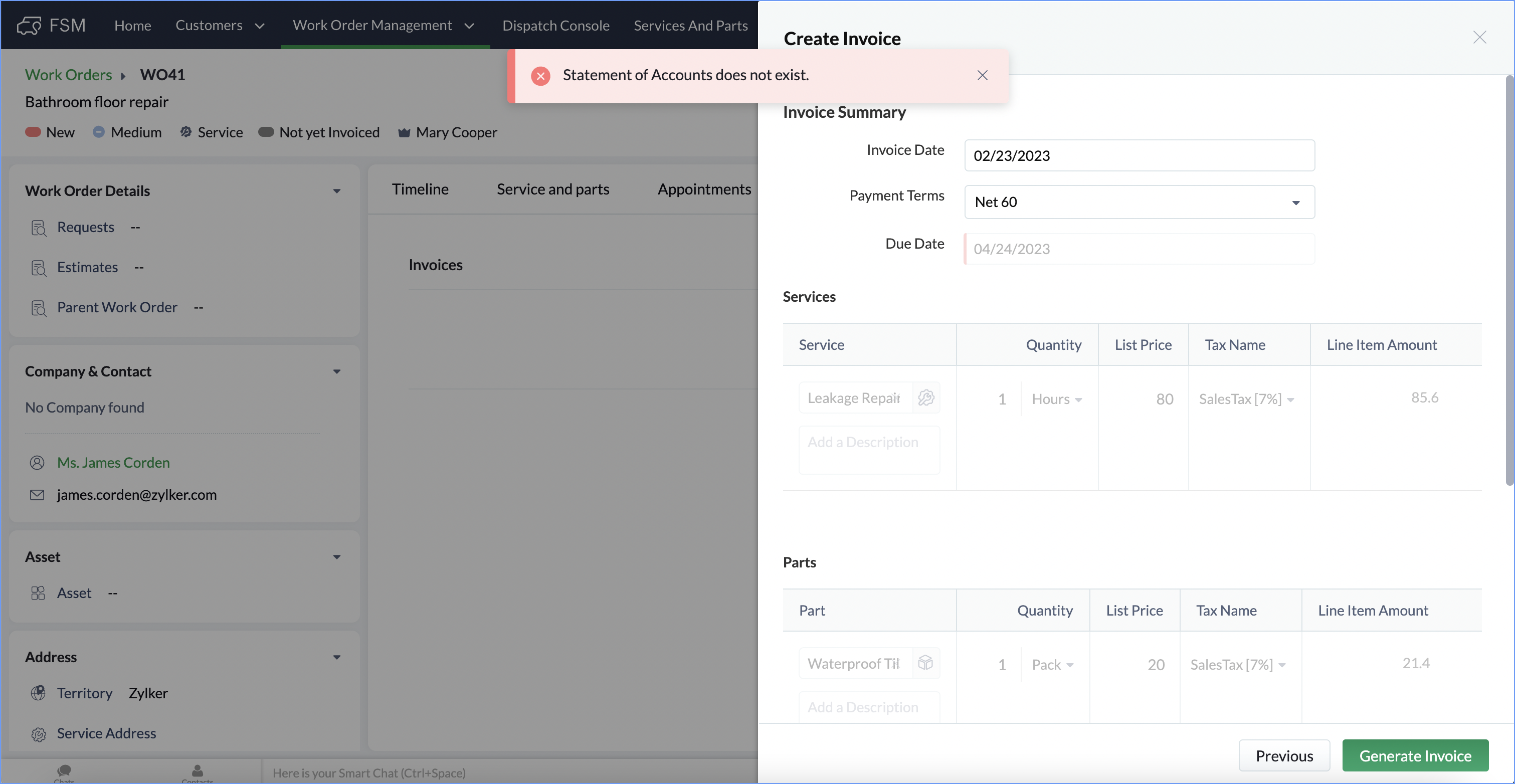Open the Ms. James Corden contact link
The image size is (1515, 784).
point(113,463)
